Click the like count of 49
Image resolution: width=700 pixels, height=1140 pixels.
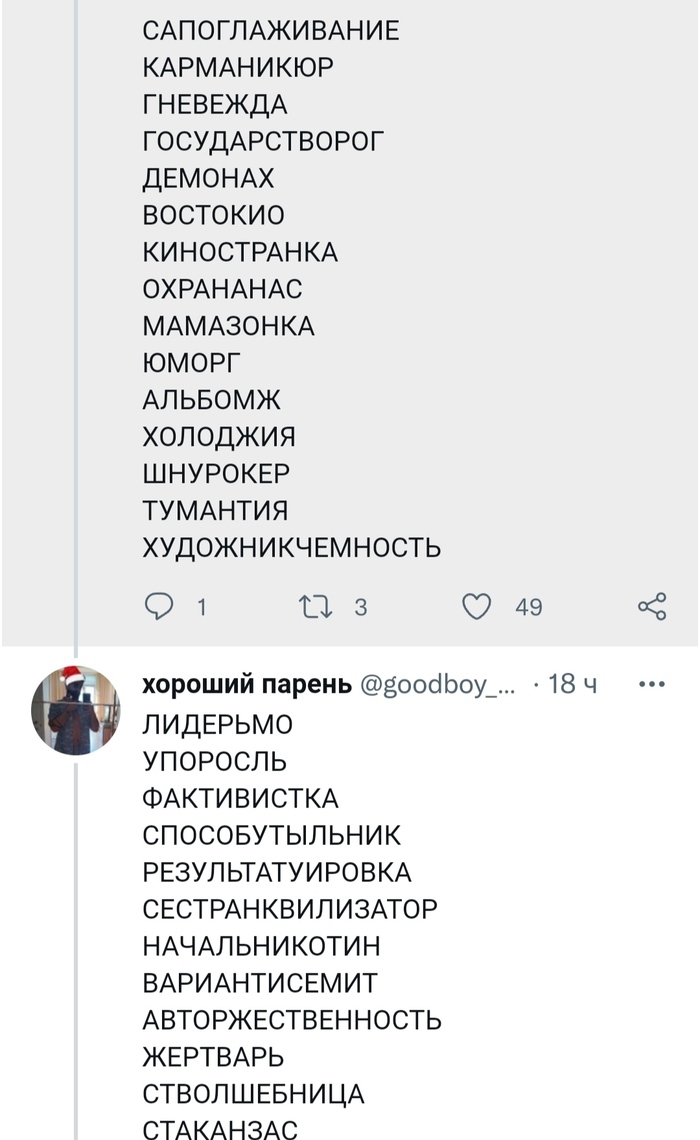point(528,607)
